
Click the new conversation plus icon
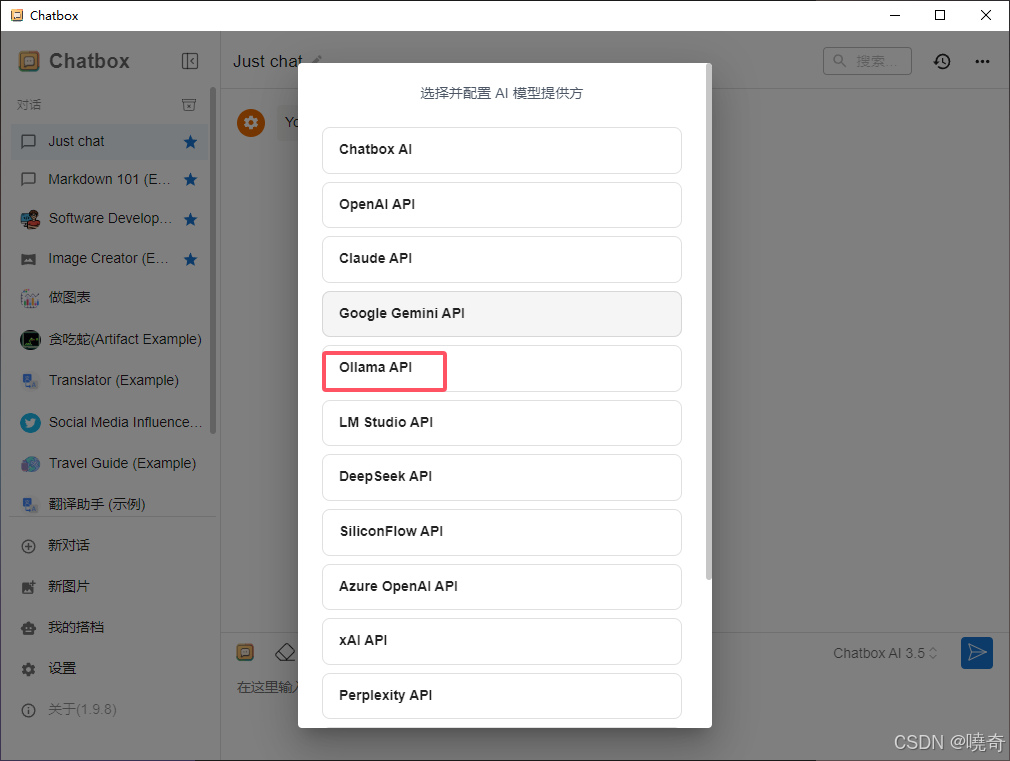(x=28, y=546)
